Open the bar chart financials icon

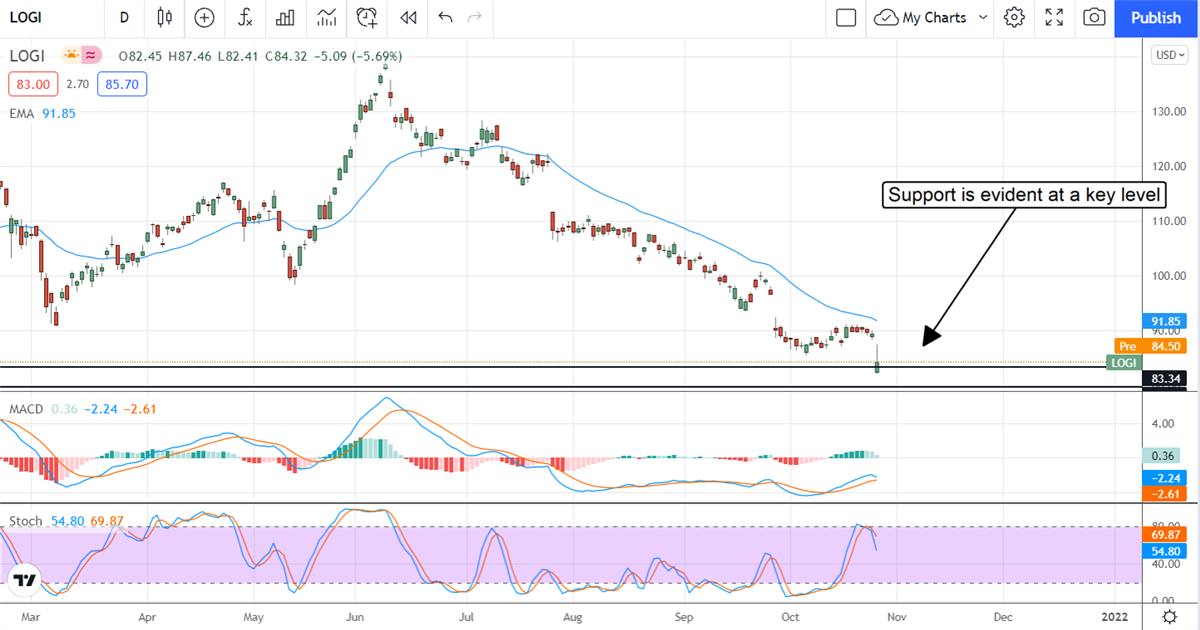[x=285, y=17]
